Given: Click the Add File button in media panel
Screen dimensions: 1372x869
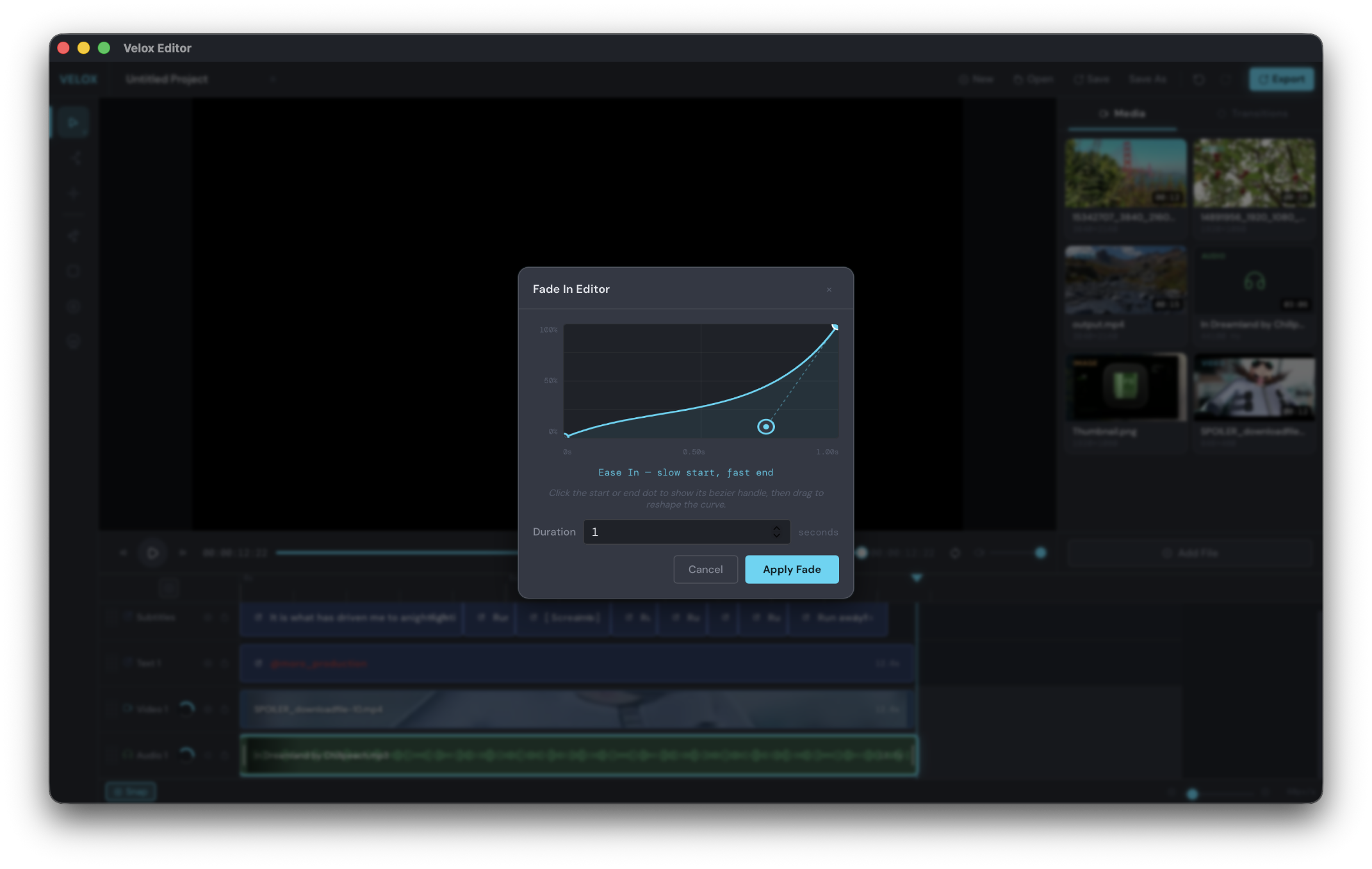Looking at the screenshot, I should pyautogui.click(x=1190, y=553).
